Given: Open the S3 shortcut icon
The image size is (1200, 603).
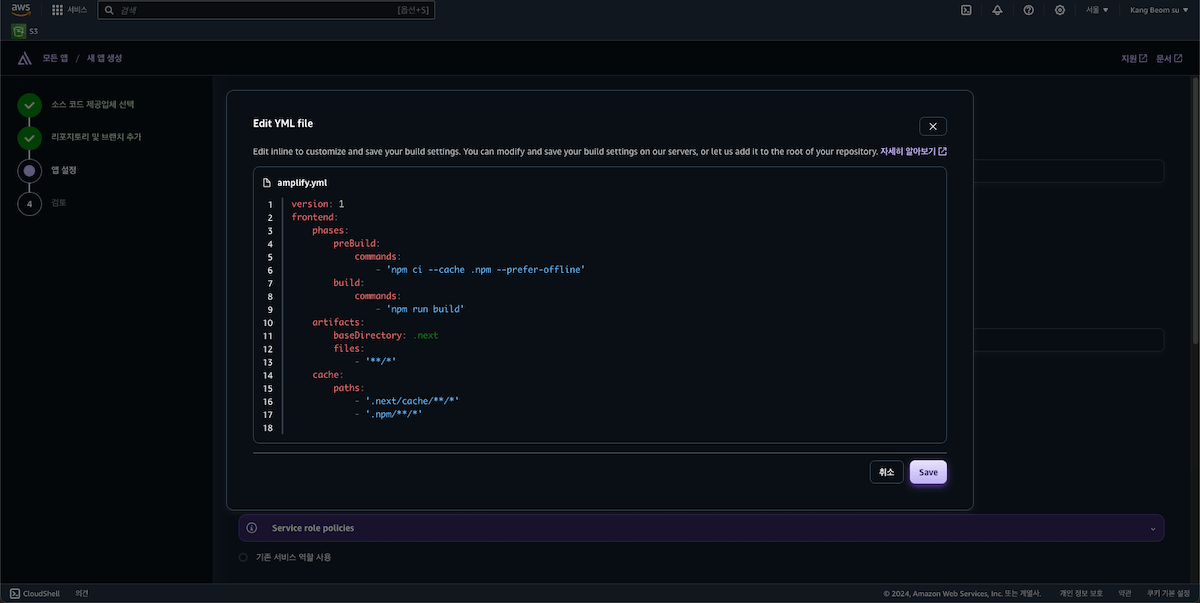Looking at the screenshot, I should 19,31.
